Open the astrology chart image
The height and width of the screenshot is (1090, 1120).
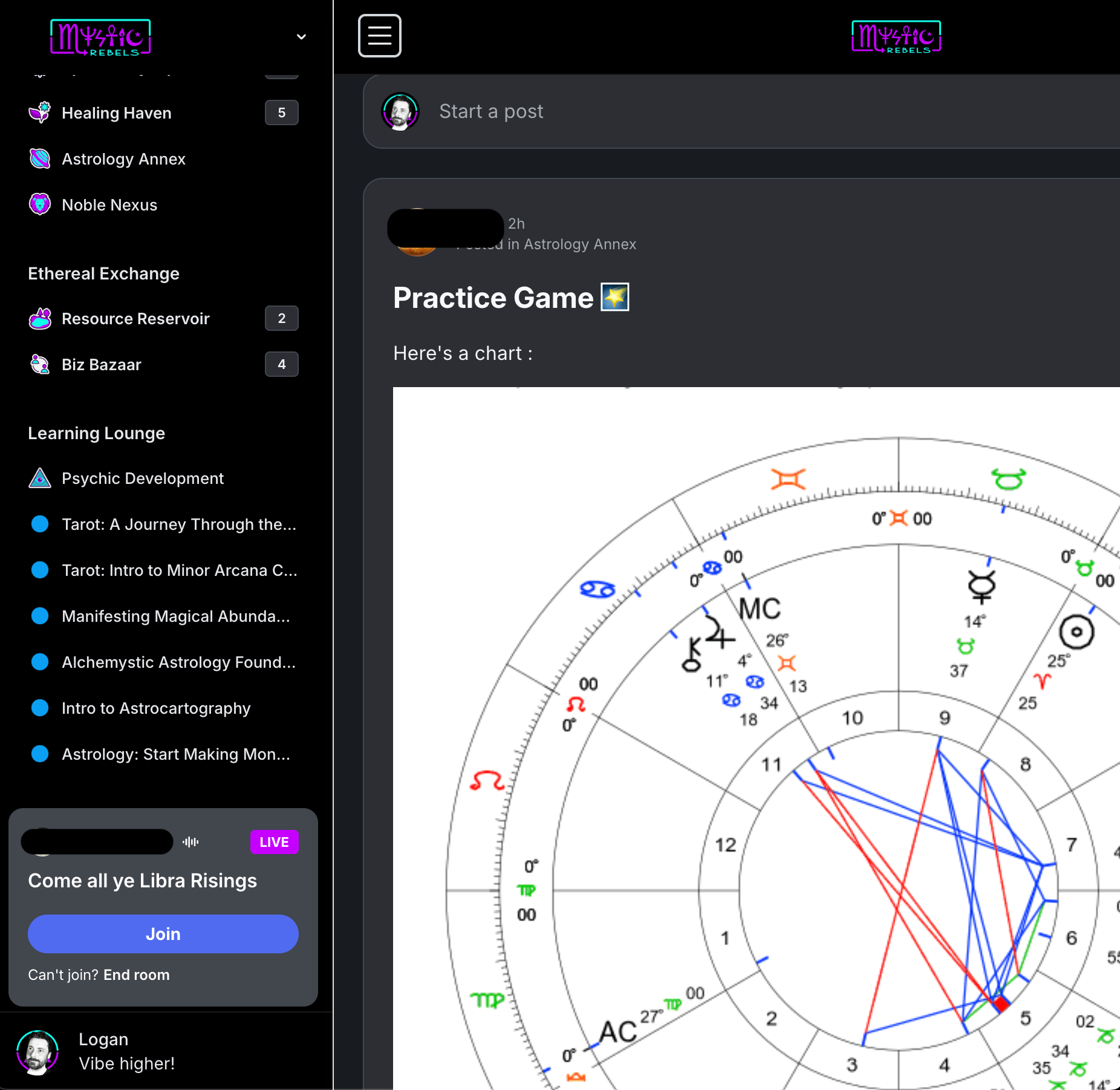756,738
